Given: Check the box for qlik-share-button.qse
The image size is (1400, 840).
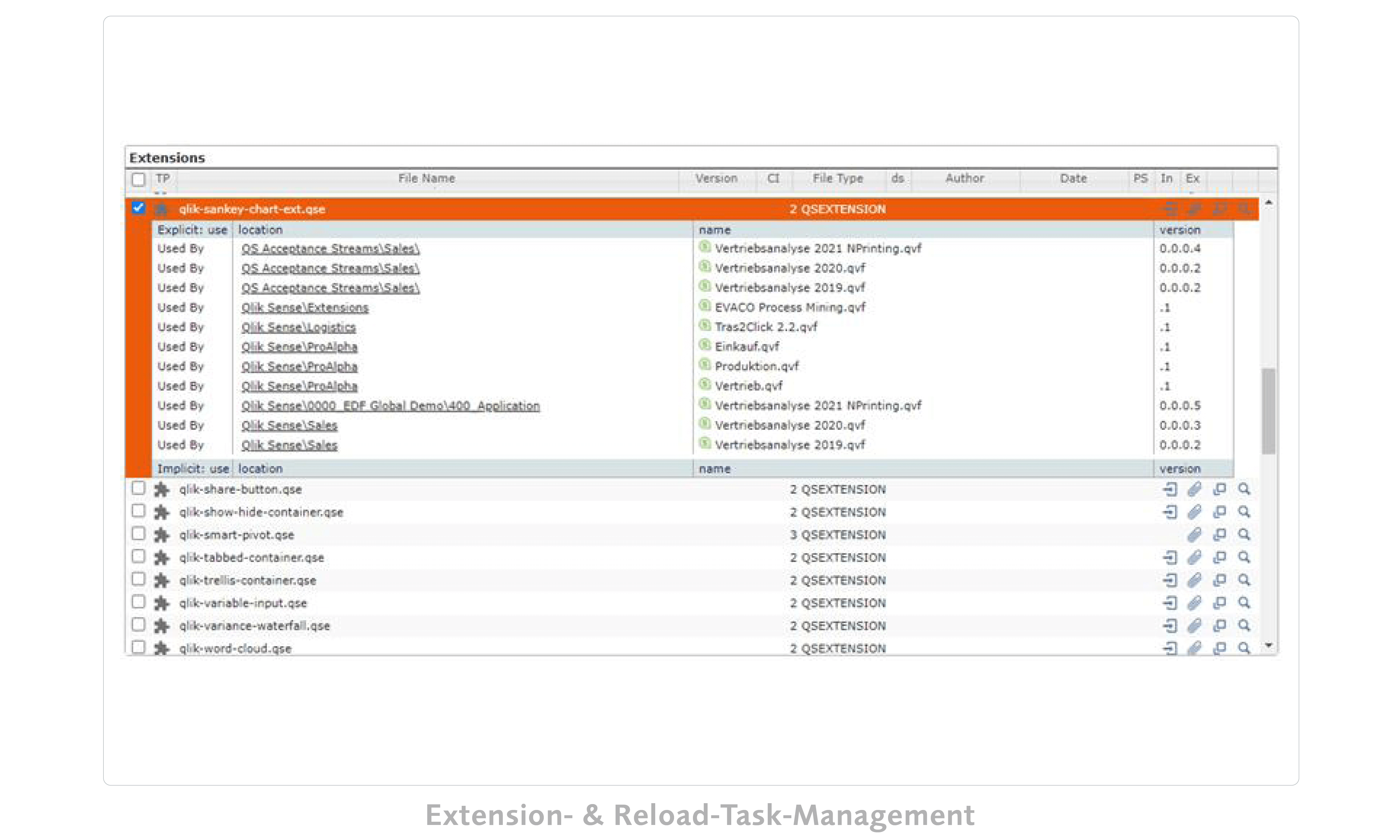Looking at the screenshot, I should (138, 488).
